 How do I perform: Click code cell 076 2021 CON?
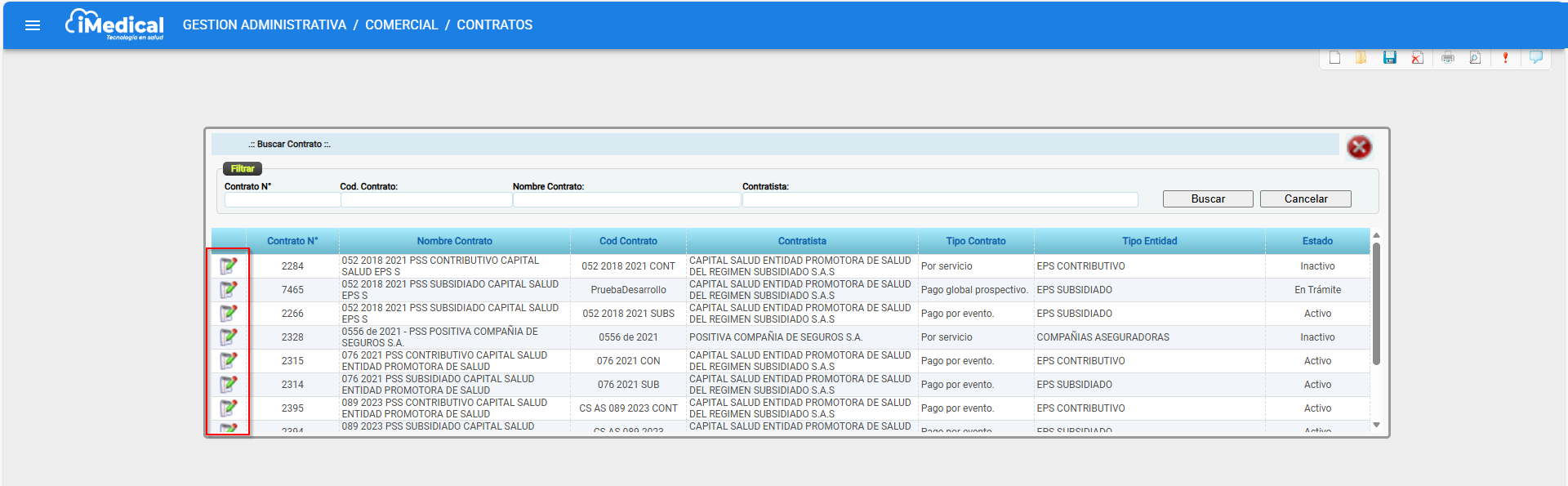pos(628,361)
